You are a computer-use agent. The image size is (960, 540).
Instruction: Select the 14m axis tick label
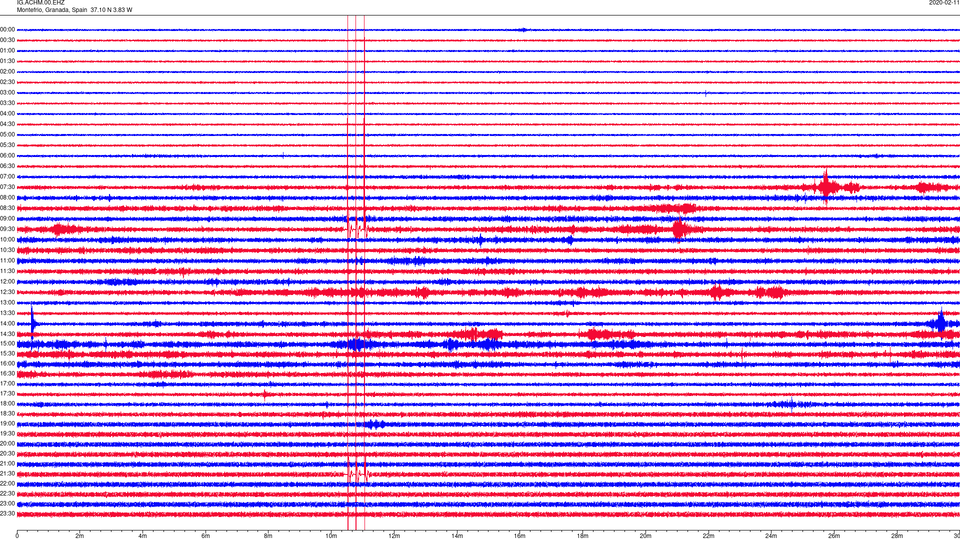pyautogui.click(x=457, y=536)
